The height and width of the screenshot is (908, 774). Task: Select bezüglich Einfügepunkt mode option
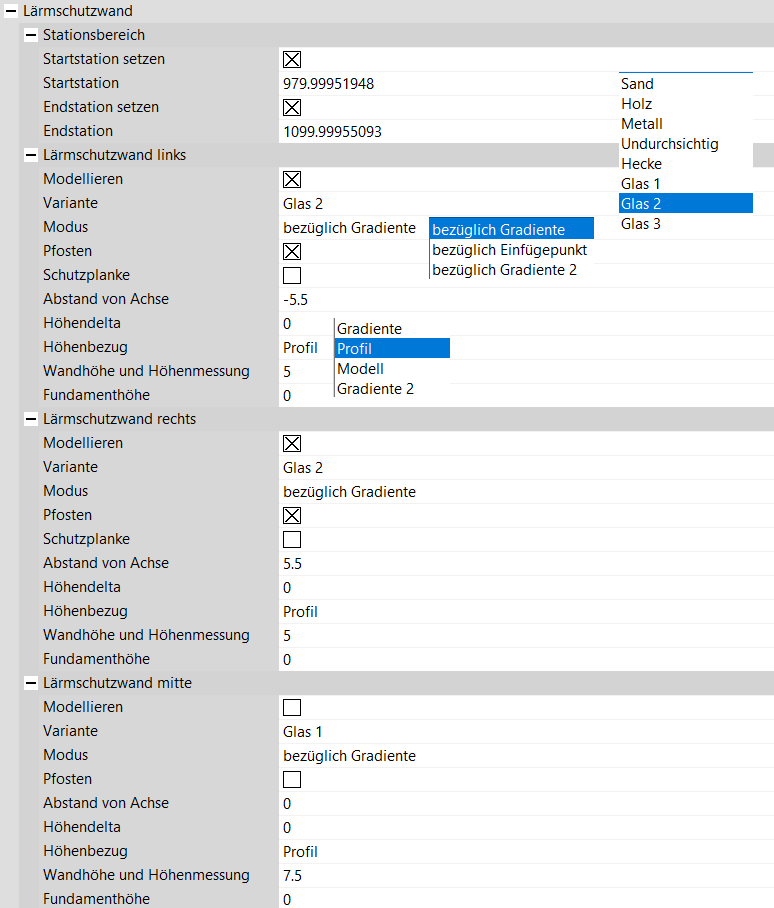[509, 250]
